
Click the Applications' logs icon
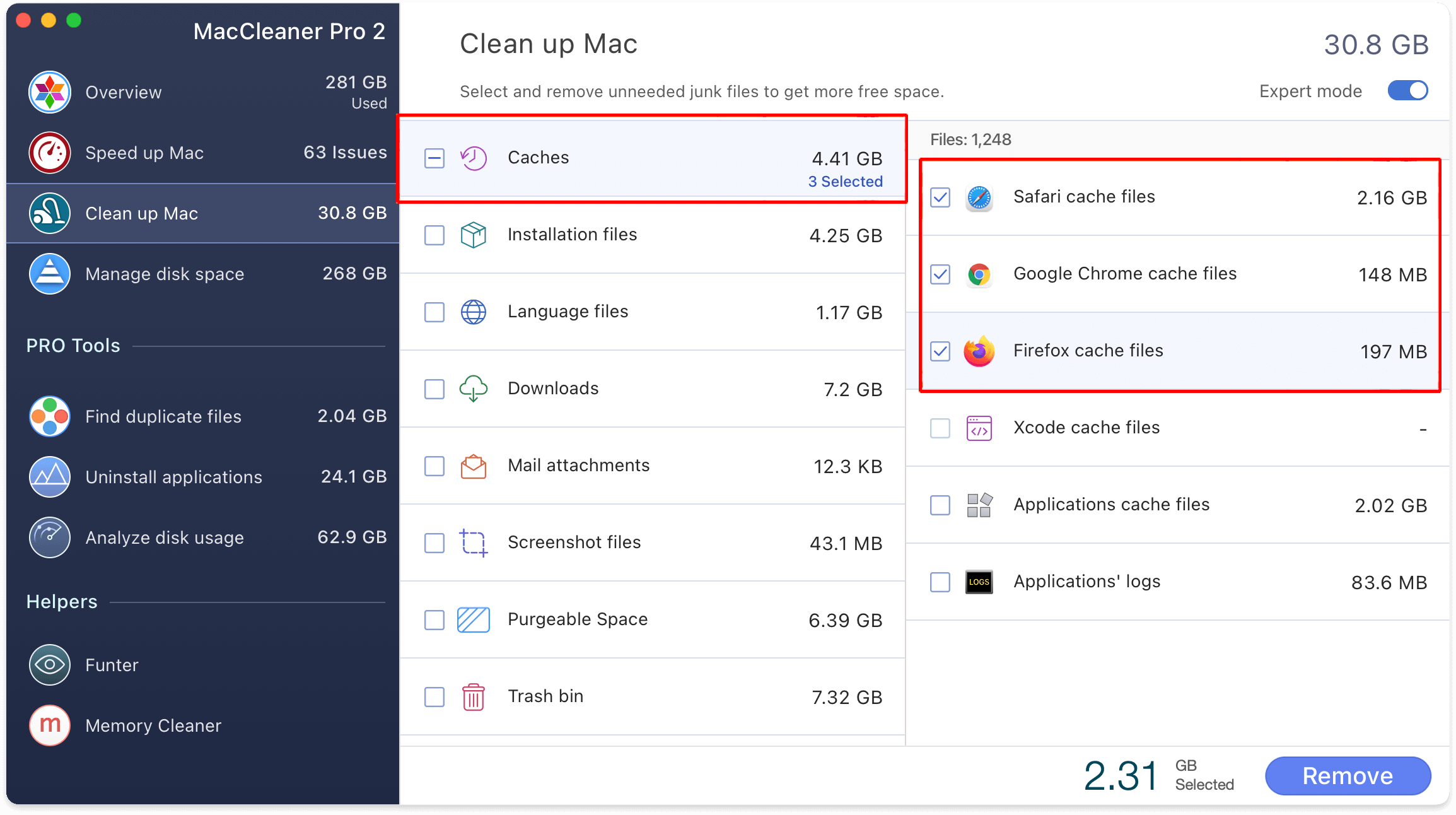coord(979,582)
